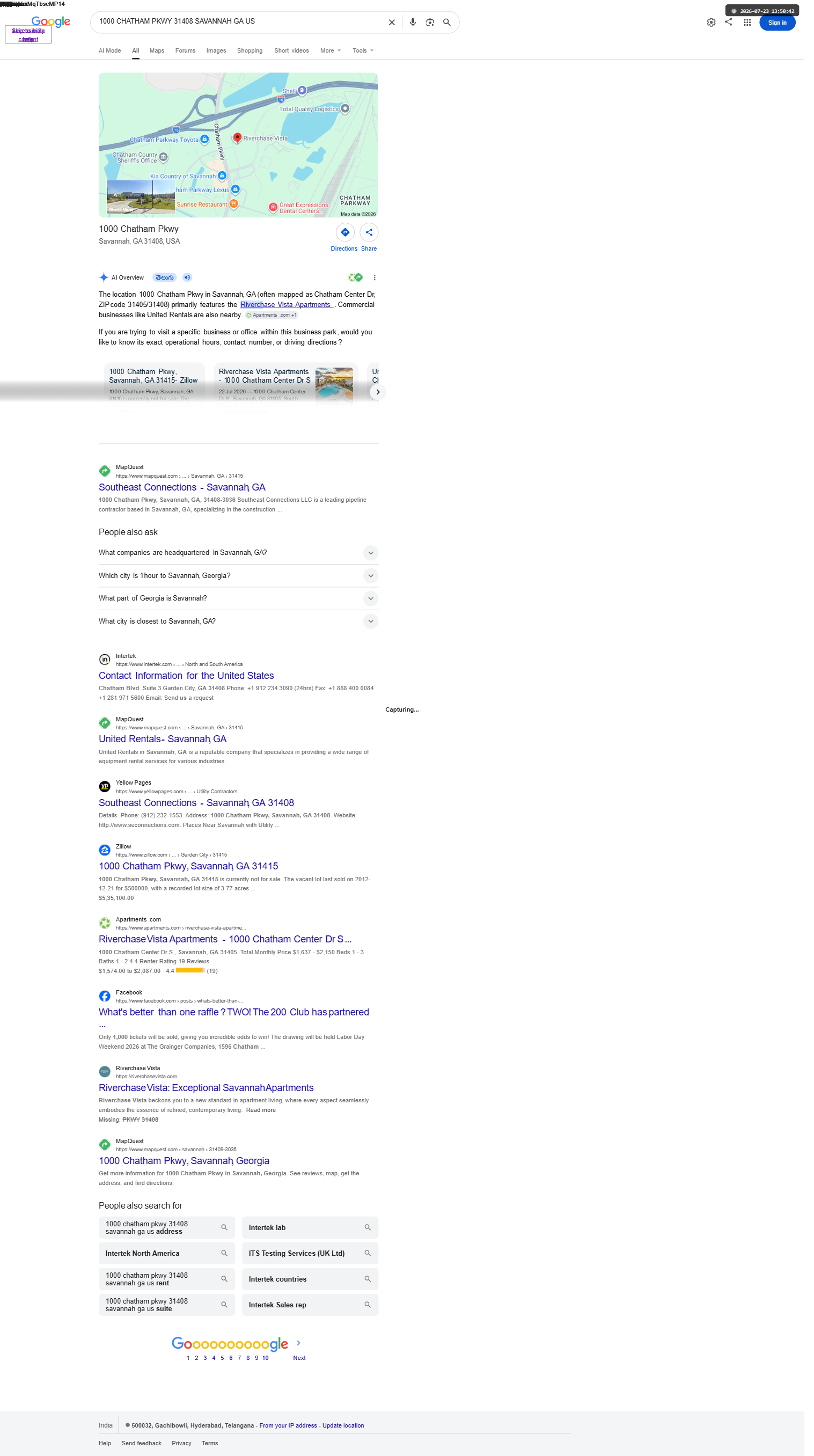The image size is (814, 1456).
Task: Submit search with the magnifier icon
Action: click(447, 23)
